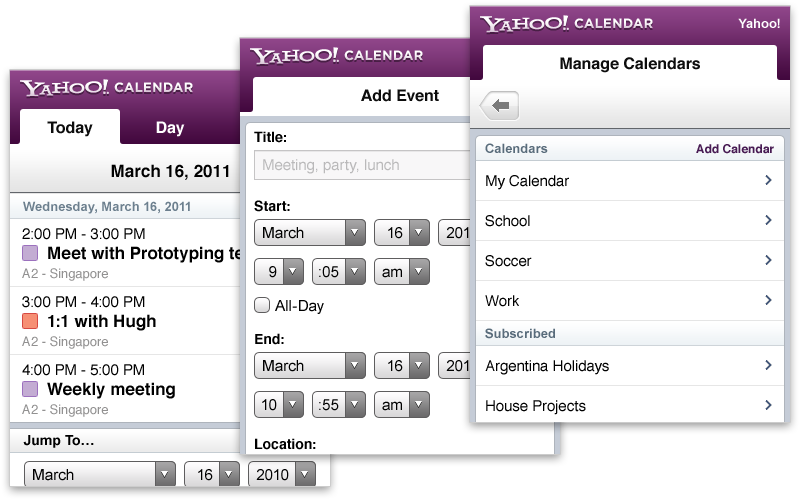Open Argentina Holidays chevron arrow
The height and width of the screenshot is (500, 800).
tap(768, 365)
